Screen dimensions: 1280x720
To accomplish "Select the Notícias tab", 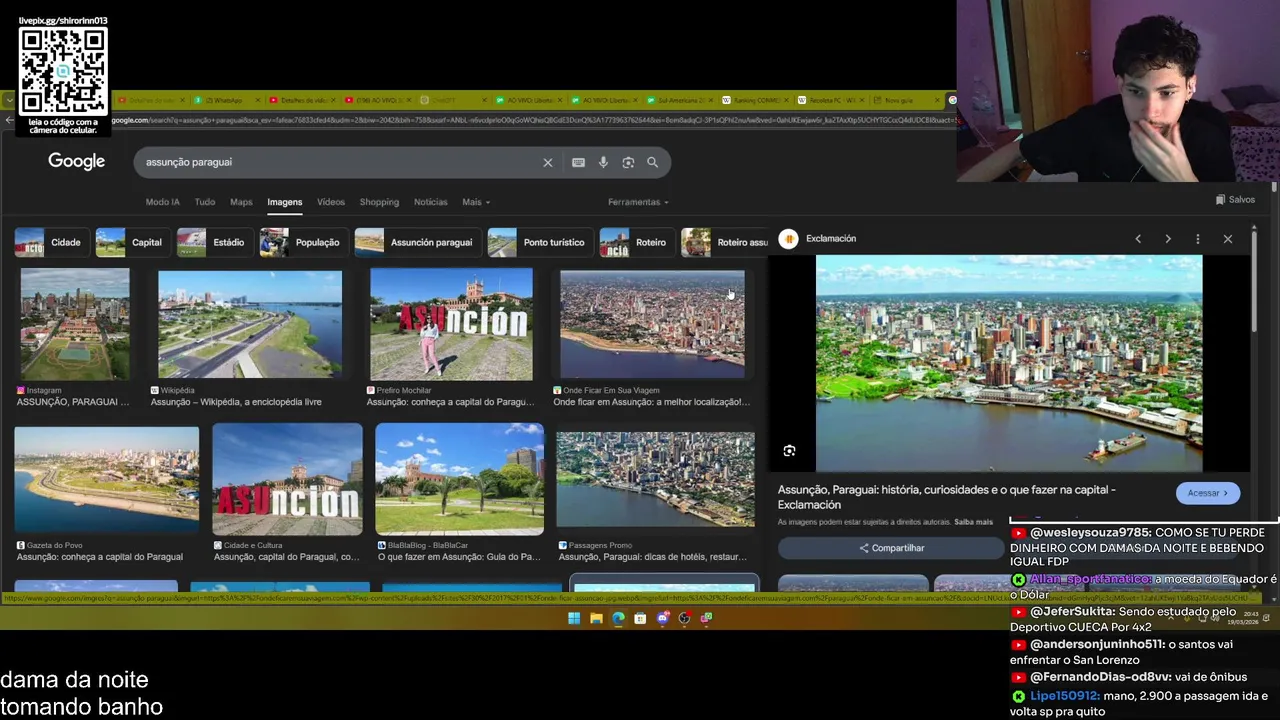I will point(431,202).
